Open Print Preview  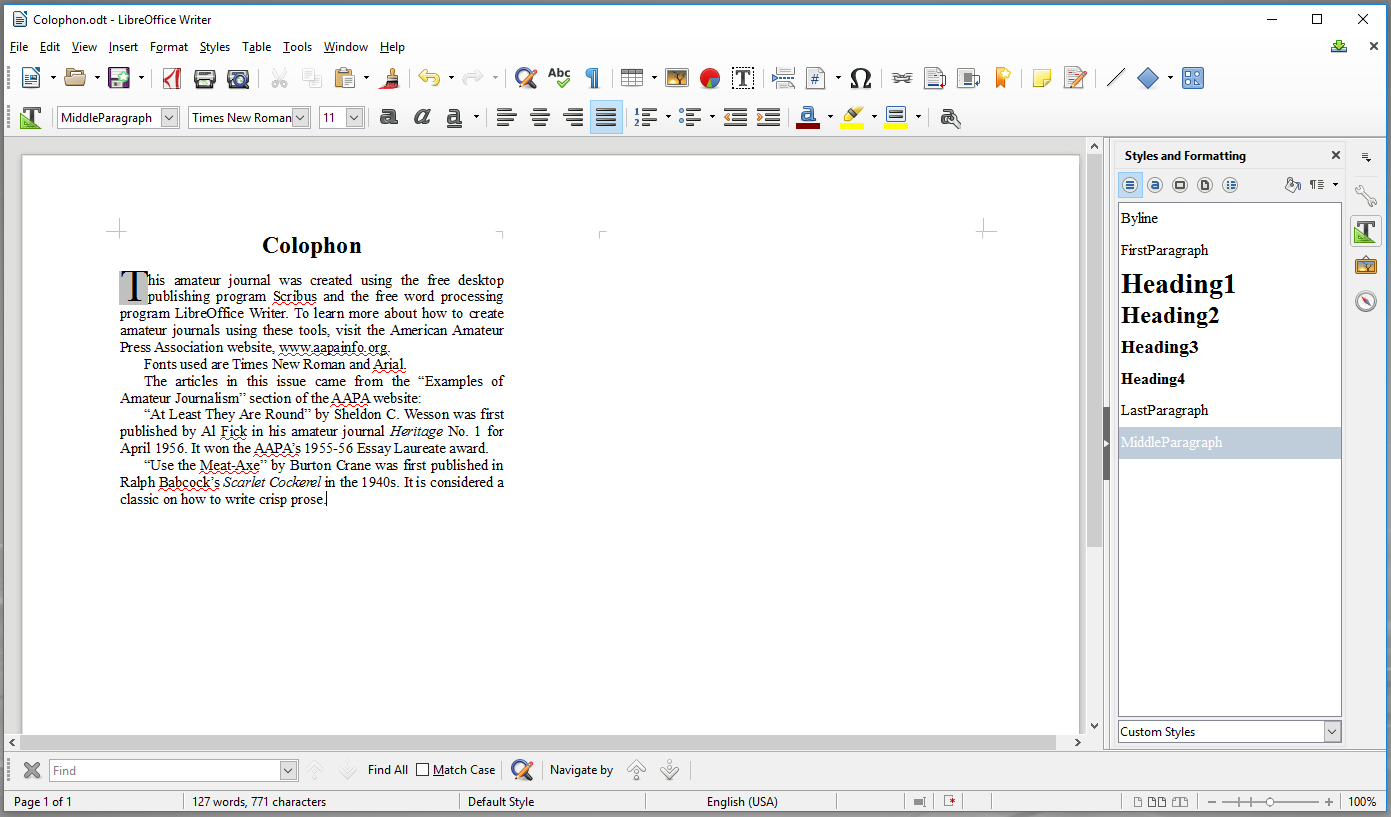(238, 78)
